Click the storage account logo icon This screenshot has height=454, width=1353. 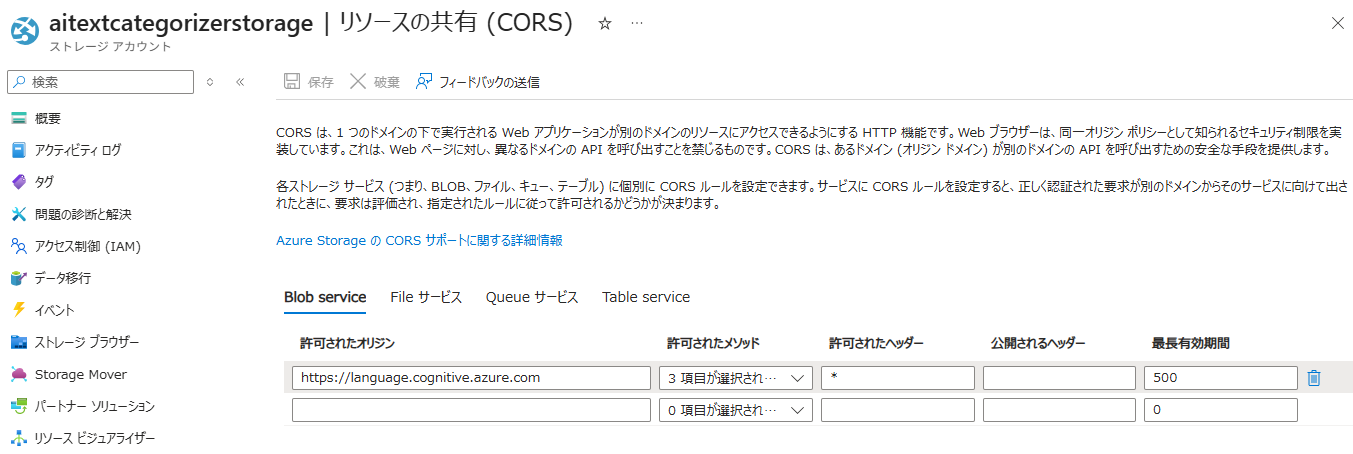pyautogui.click(x=24, y=31)
